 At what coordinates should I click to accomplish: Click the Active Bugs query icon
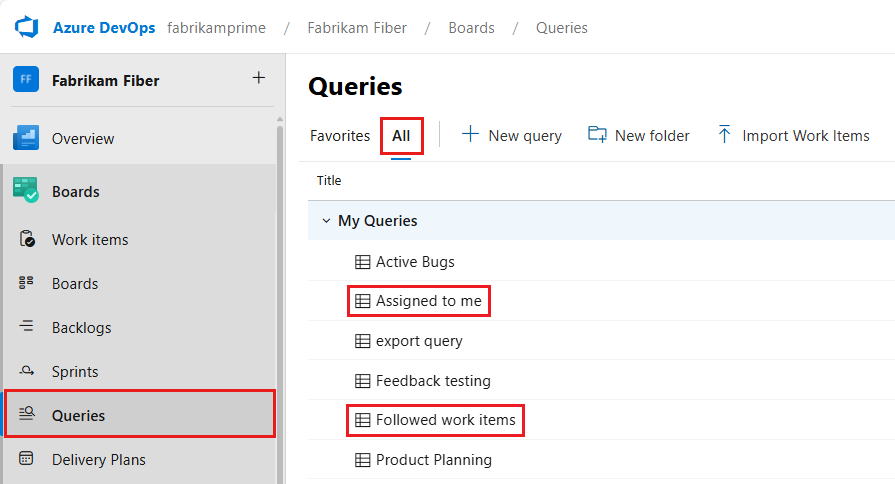point(362,262)
